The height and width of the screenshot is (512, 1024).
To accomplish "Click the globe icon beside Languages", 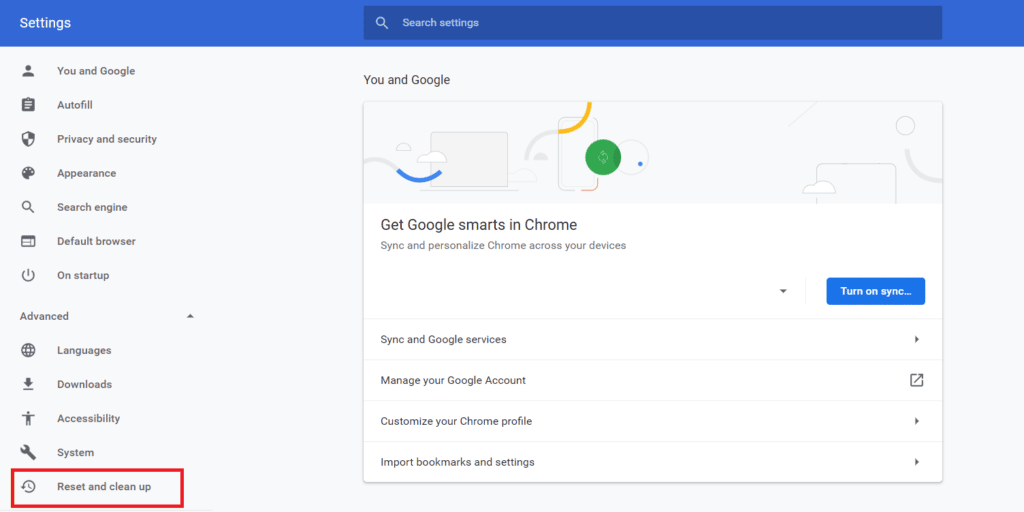I will (28, 350).
